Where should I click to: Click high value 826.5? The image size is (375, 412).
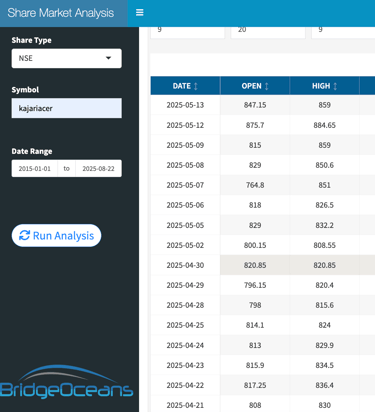point(324,205)
